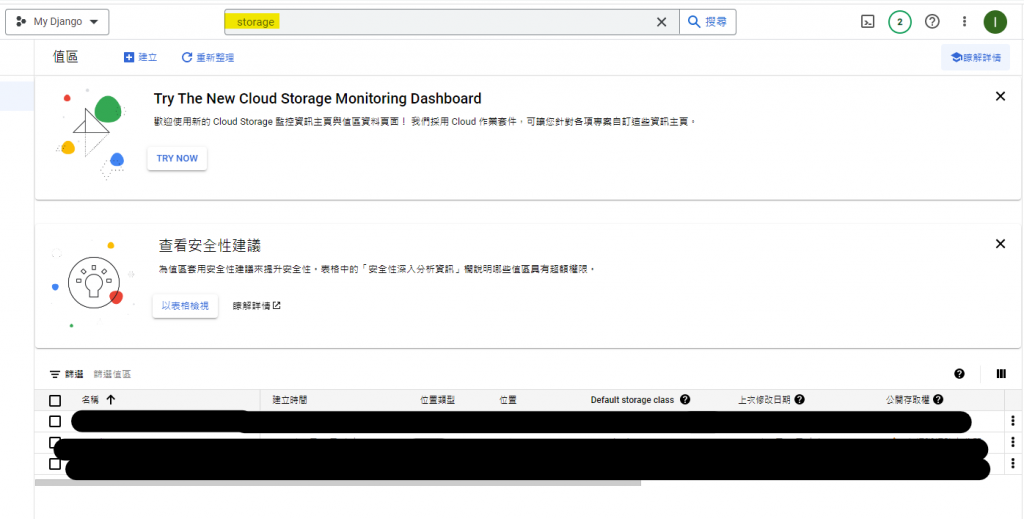The image size is (1024, 519).
Task: Open the Cloud Shell terminal icon
Action: click(x=867, y=22)
